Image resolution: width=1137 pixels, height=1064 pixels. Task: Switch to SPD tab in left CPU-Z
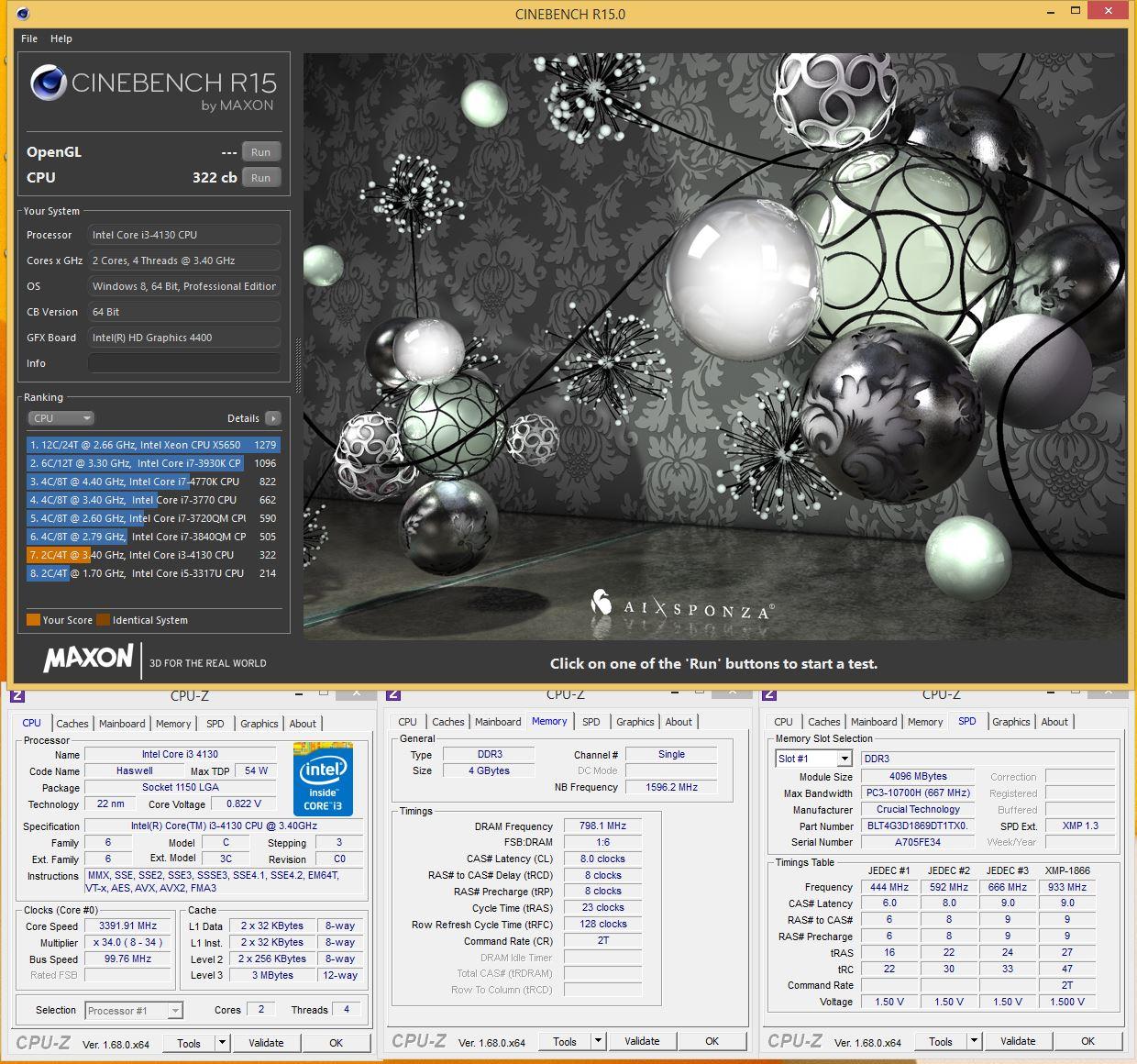215,724
